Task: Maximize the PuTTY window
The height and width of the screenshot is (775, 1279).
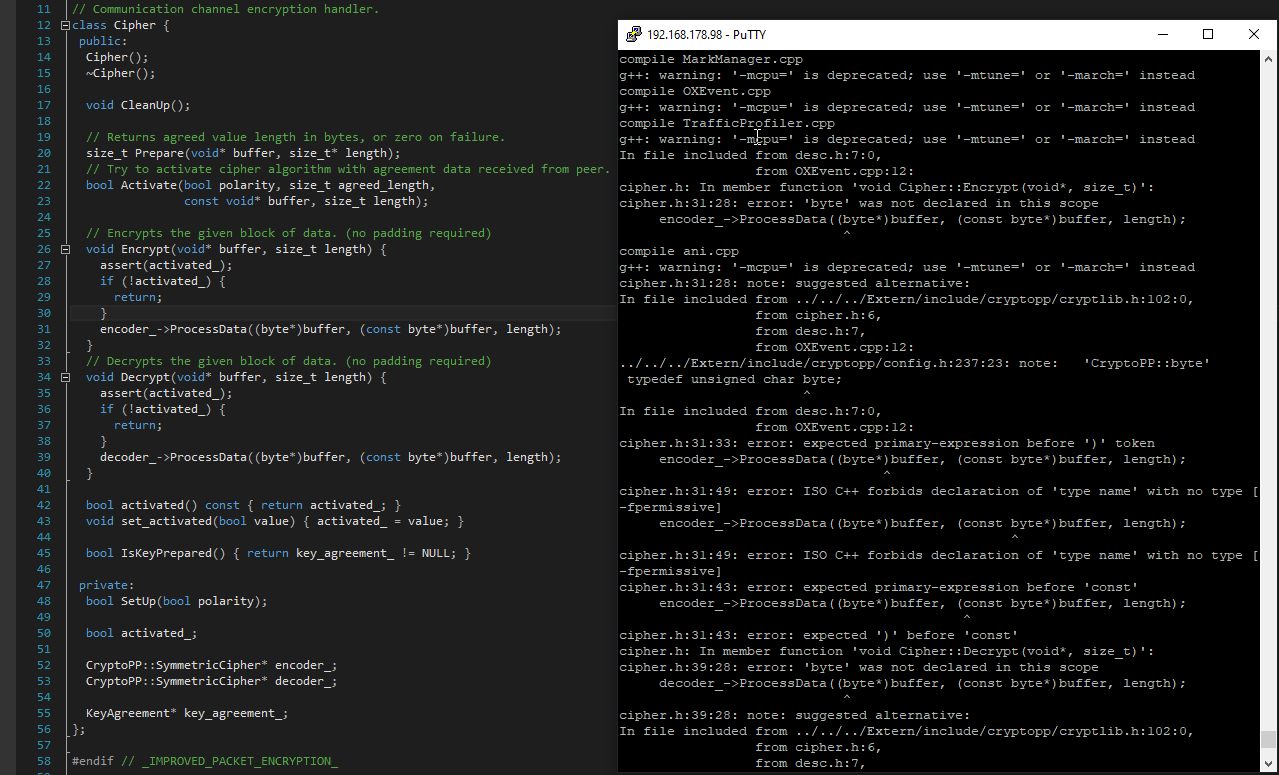Action: pos(1208,34)
